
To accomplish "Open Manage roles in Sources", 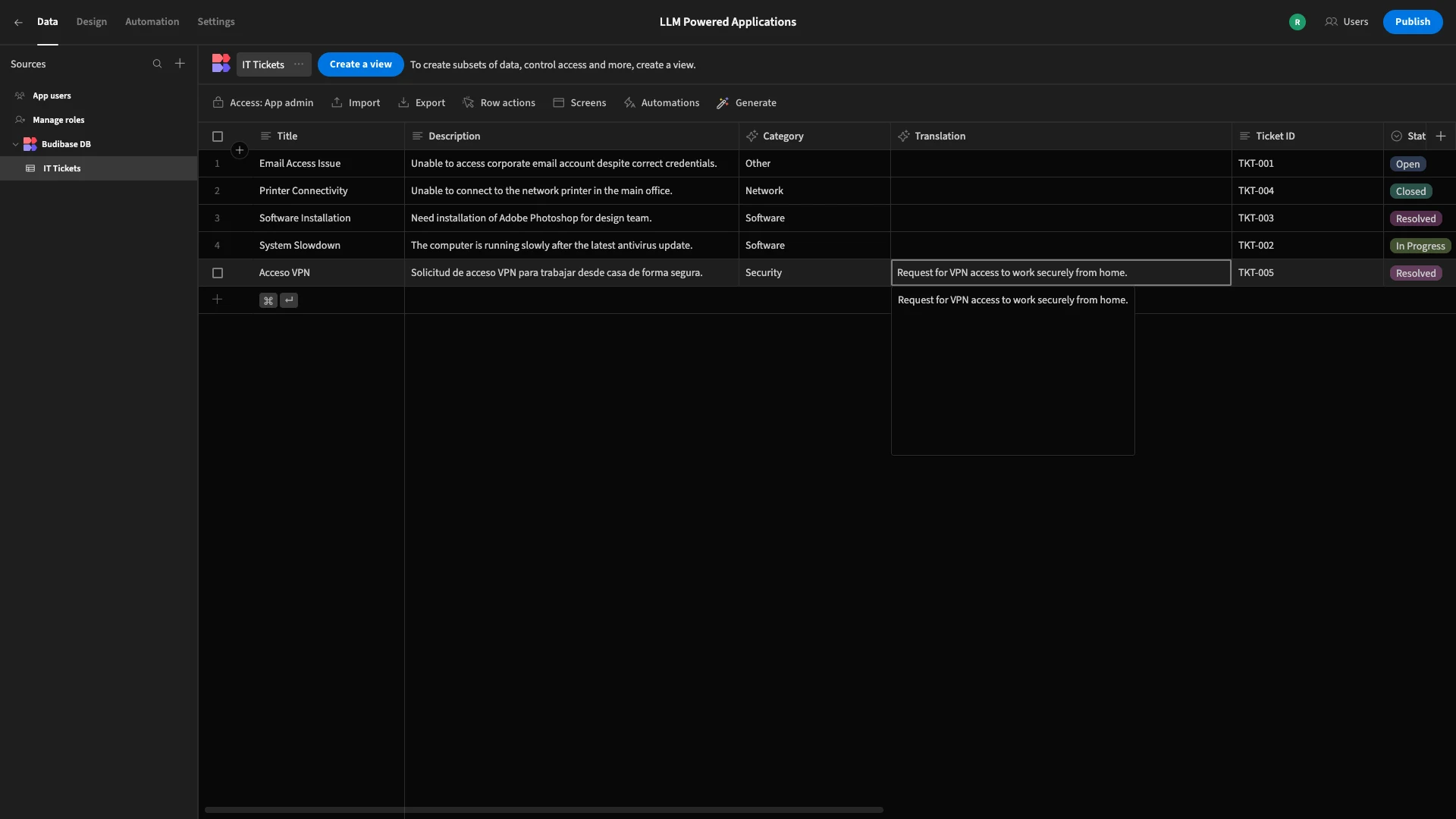I will click(x=58, y=120).
